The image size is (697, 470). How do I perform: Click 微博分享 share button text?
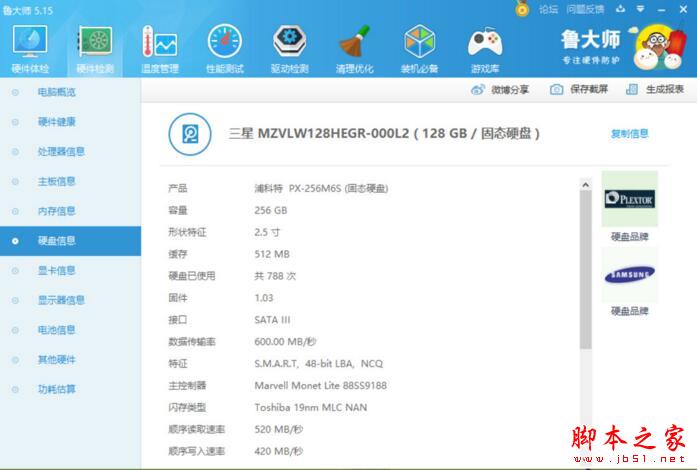[x=510, y=90]
